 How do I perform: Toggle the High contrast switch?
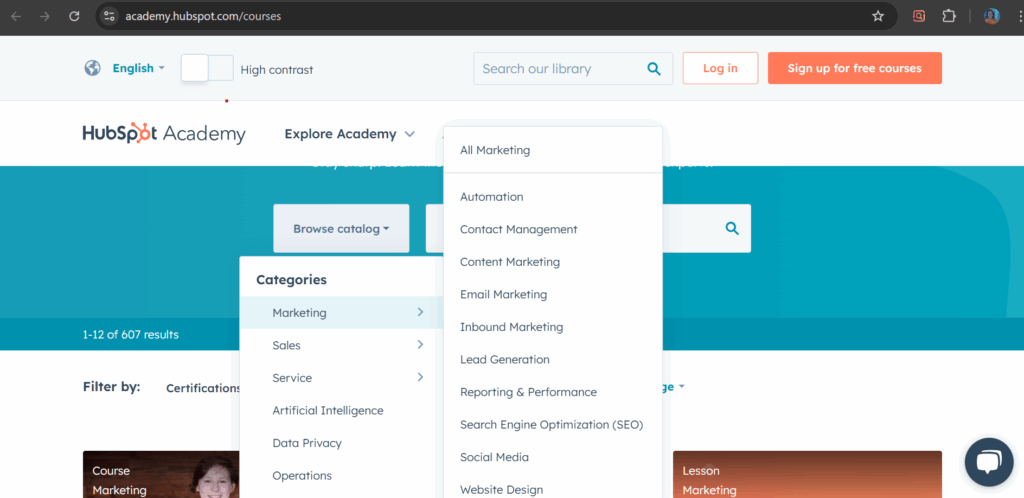tap(207, 68)
